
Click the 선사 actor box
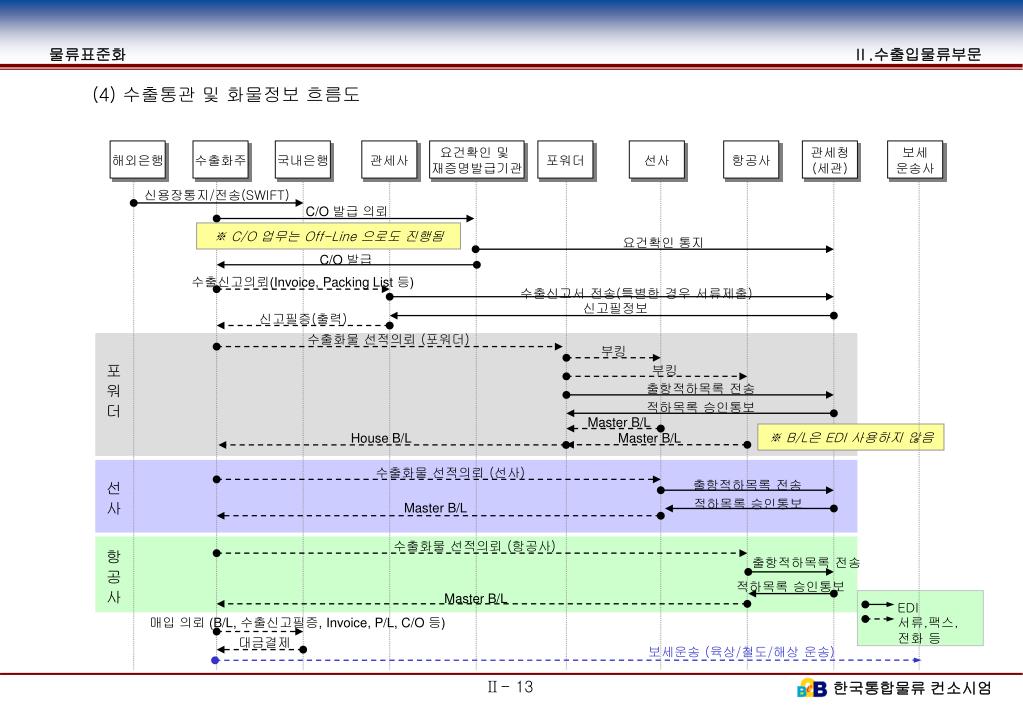[x=657, y=160]
